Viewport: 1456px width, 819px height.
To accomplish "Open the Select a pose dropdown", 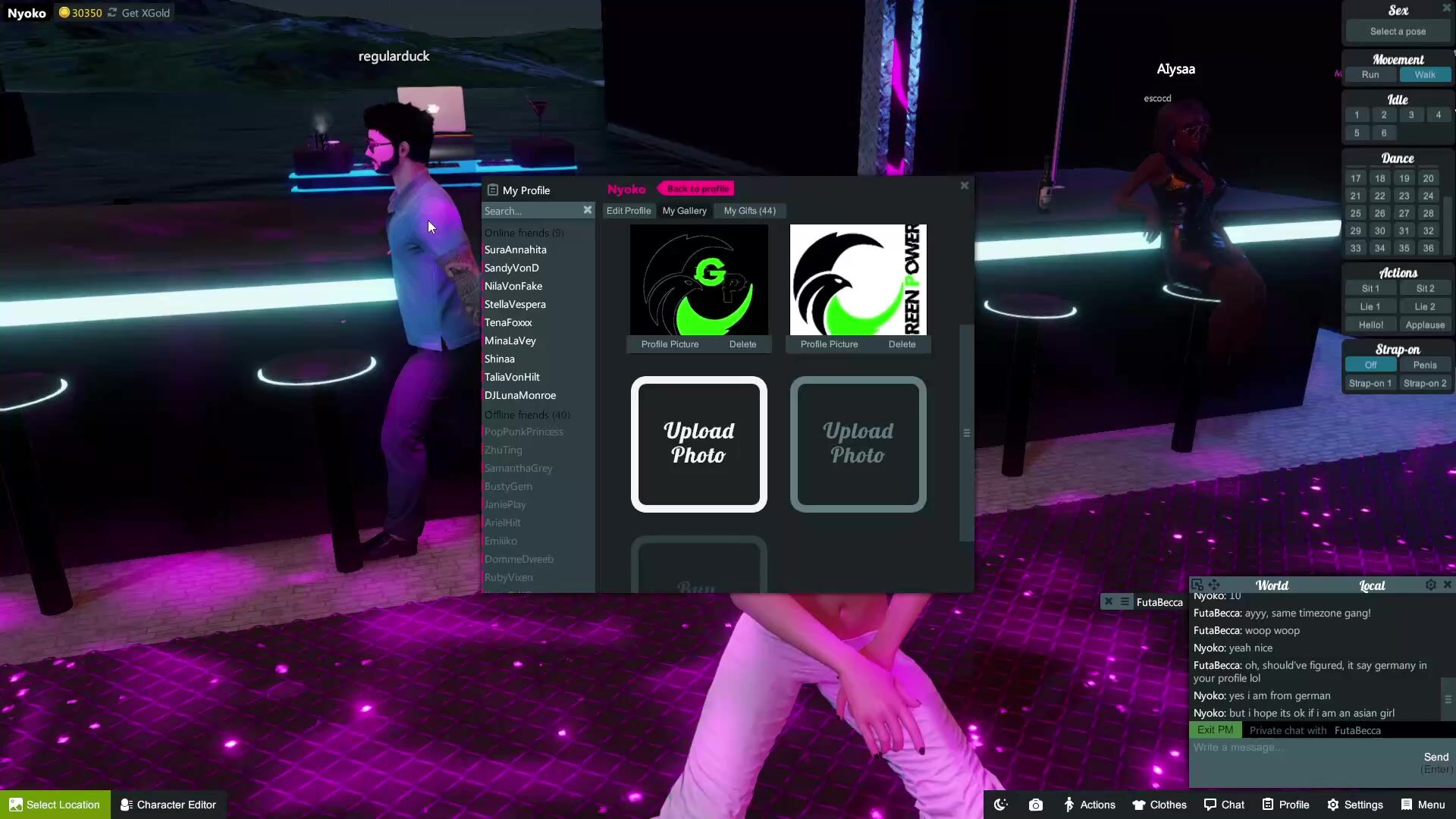I will (1397, 31).
